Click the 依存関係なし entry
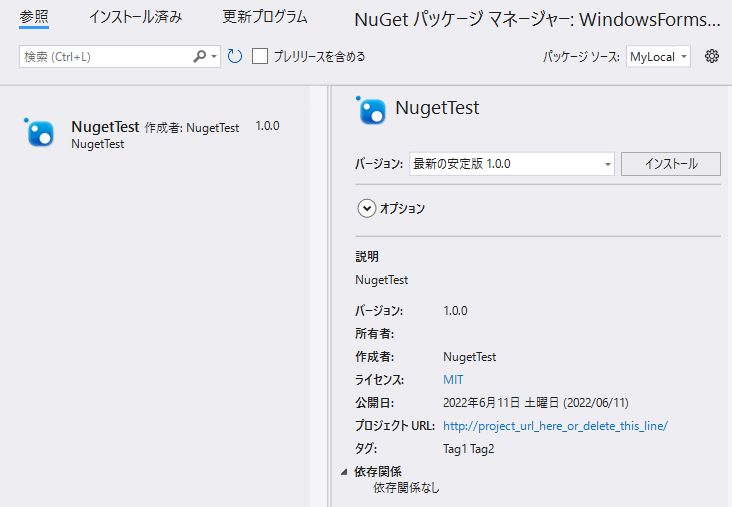This screenshot has height=507, width=732. coord(406,488)
